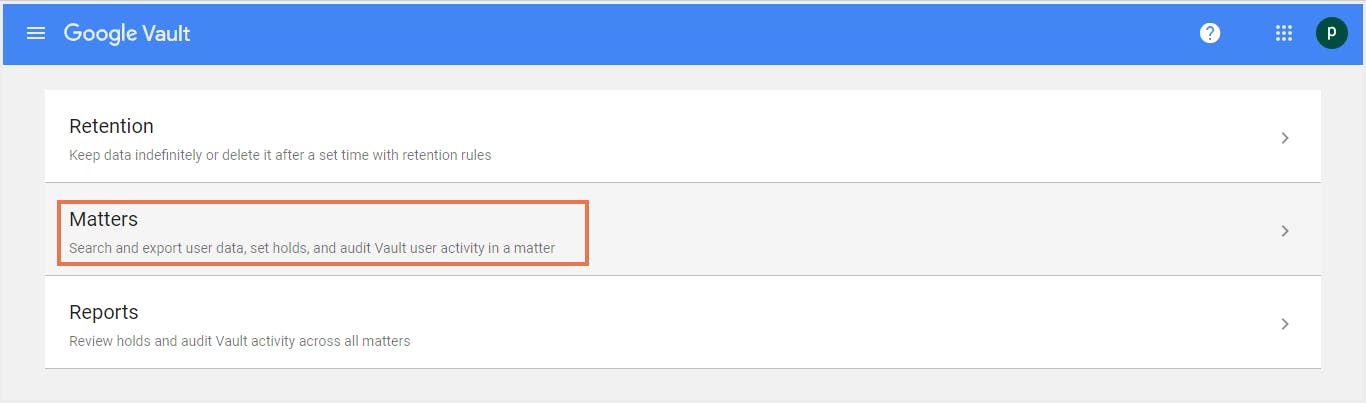Click empty space in the blue header bar
The image size is (1366, 403).
point(700,33)
